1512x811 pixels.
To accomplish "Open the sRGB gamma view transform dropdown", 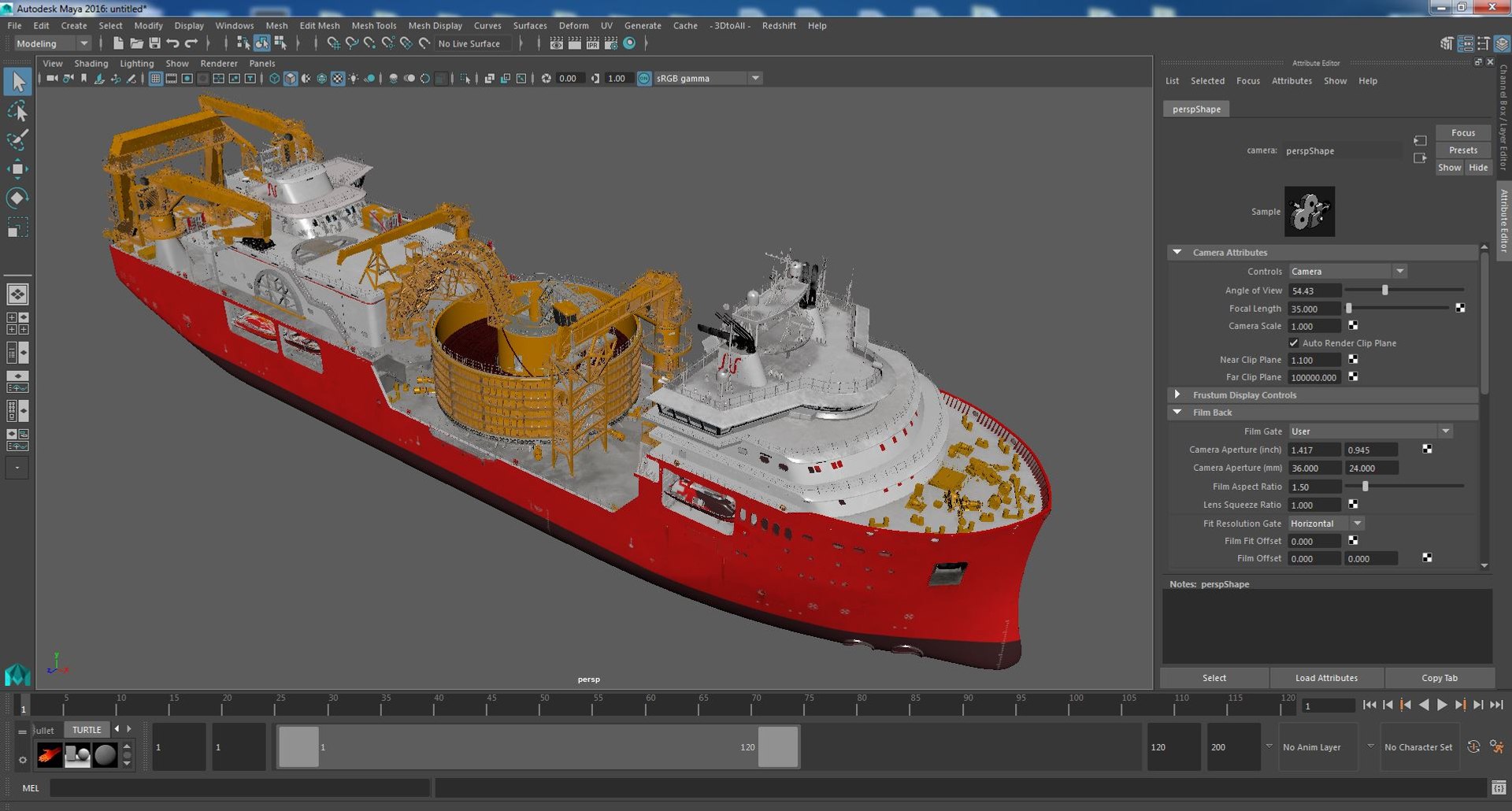I will (x=709, y=78).
